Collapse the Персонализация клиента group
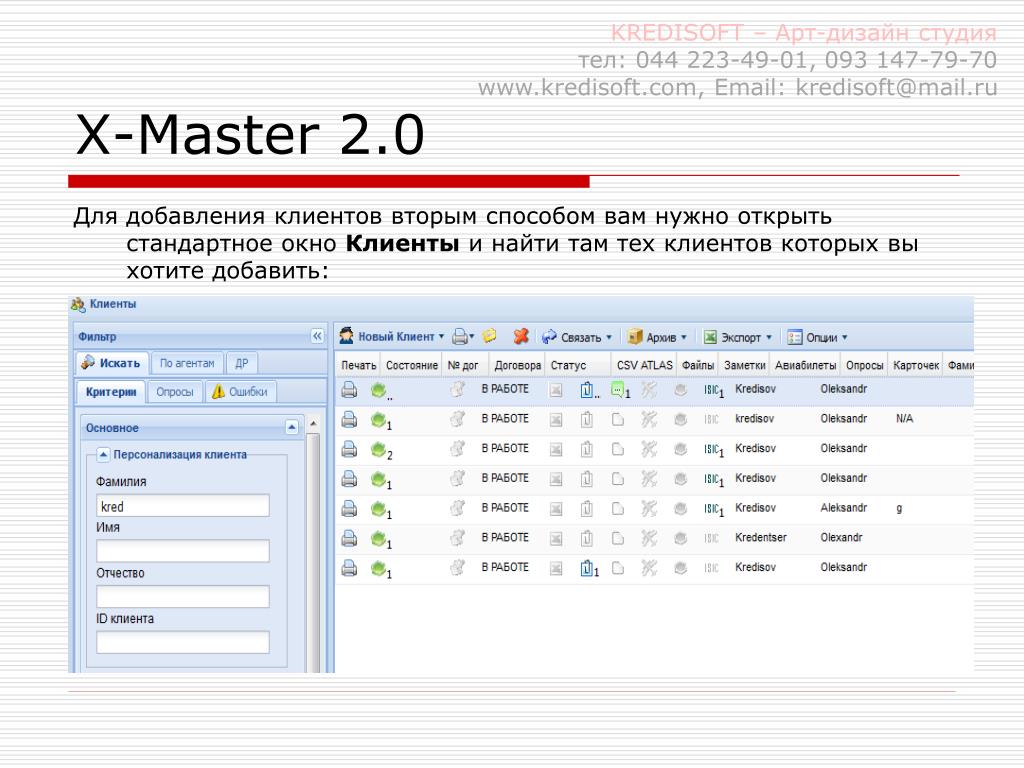This screenshot has height=768, width=1024. pyautogui.click(x=103, y=455)
